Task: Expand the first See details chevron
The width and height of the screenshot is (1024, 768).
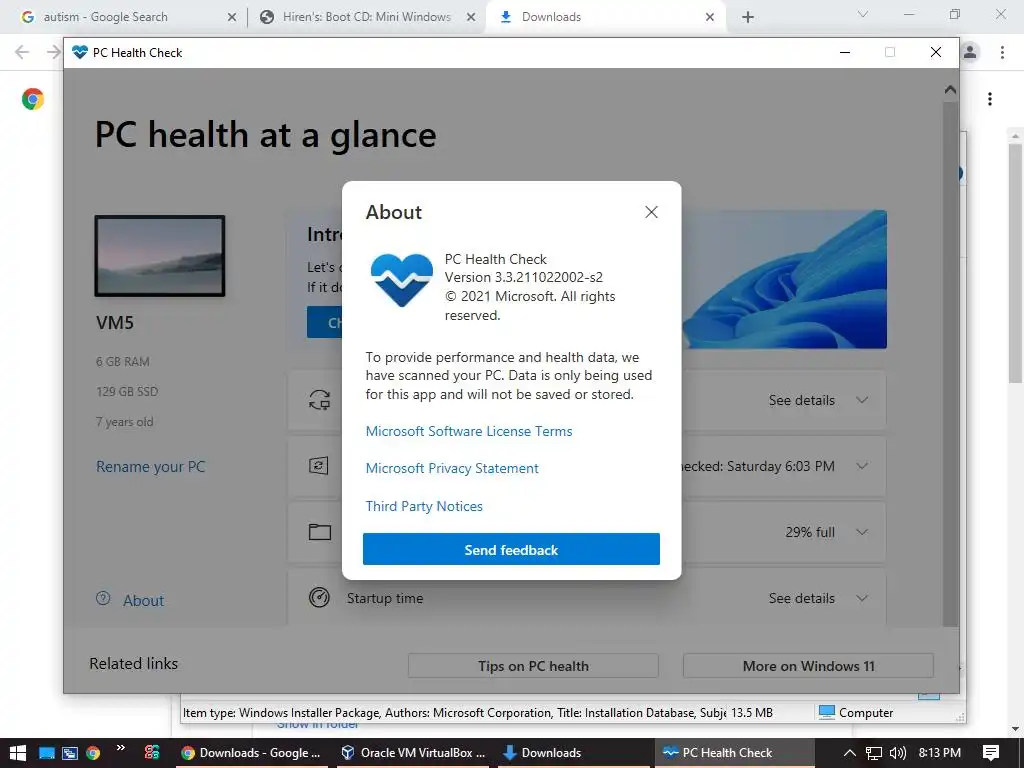Action: (862, 400)
